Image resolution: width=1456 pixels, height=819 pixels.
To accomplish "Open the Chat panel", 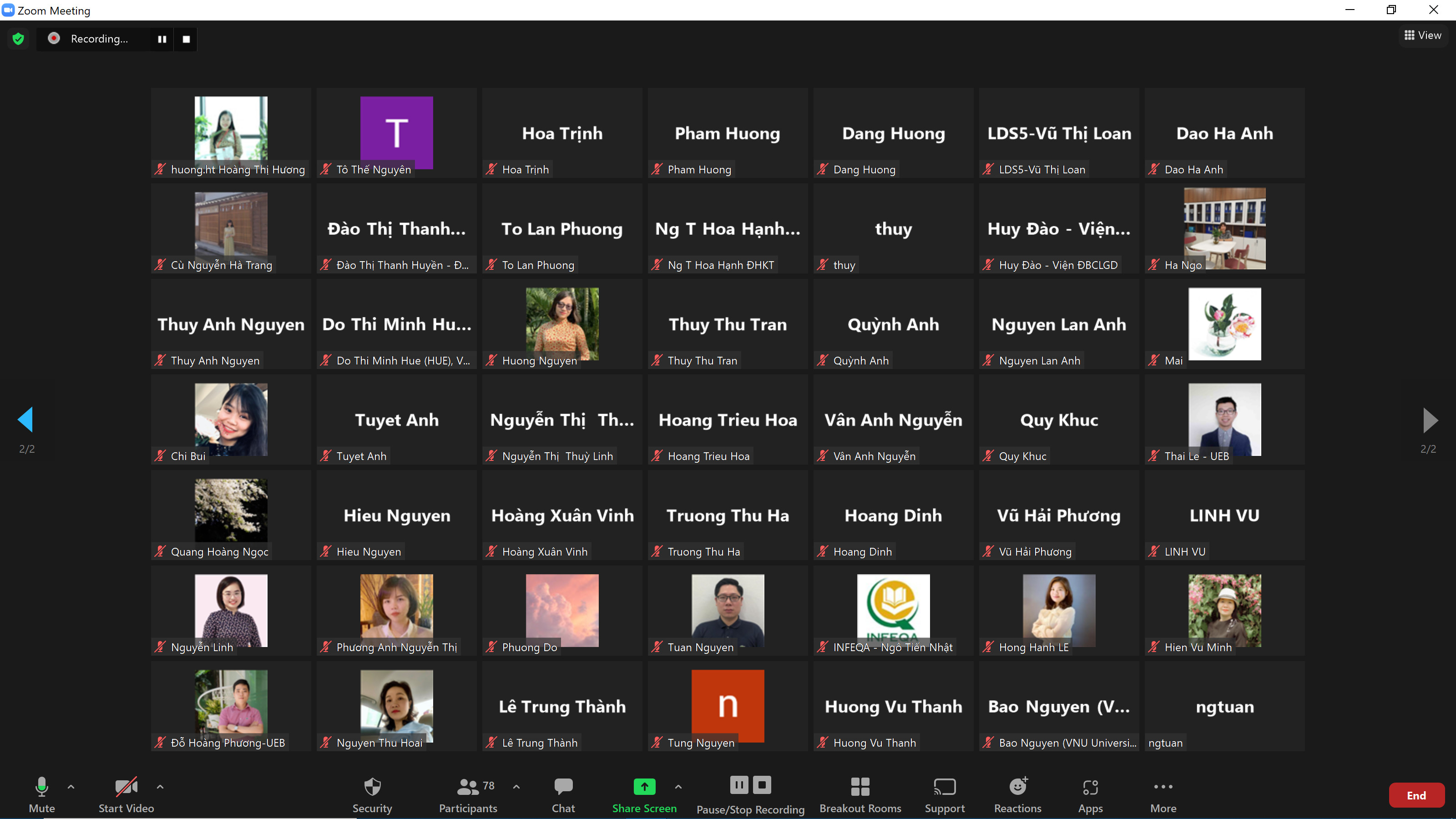I will 564,794.
